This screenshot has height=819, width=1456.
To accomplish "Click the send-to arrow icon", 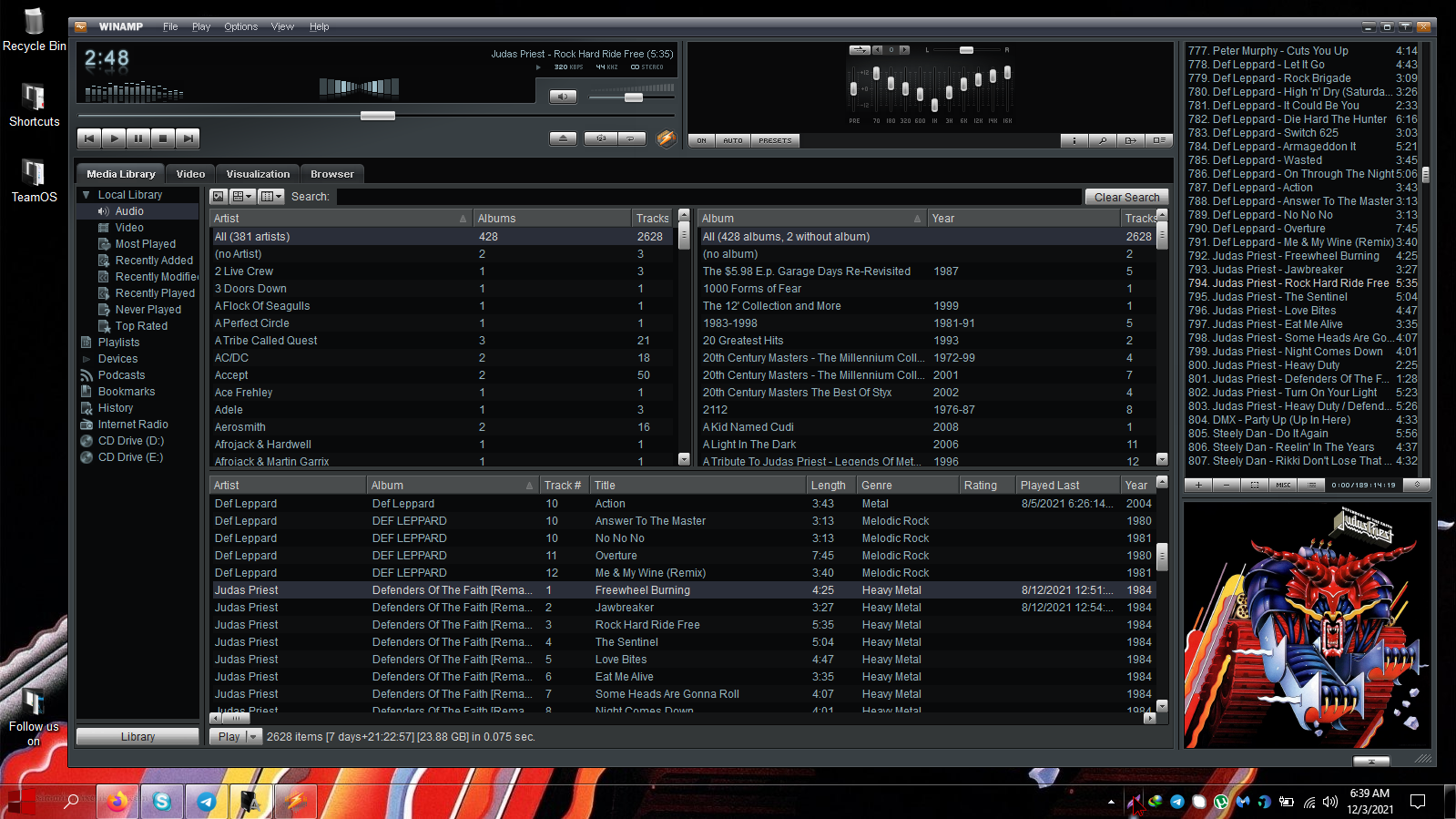I will point(1131,140).
